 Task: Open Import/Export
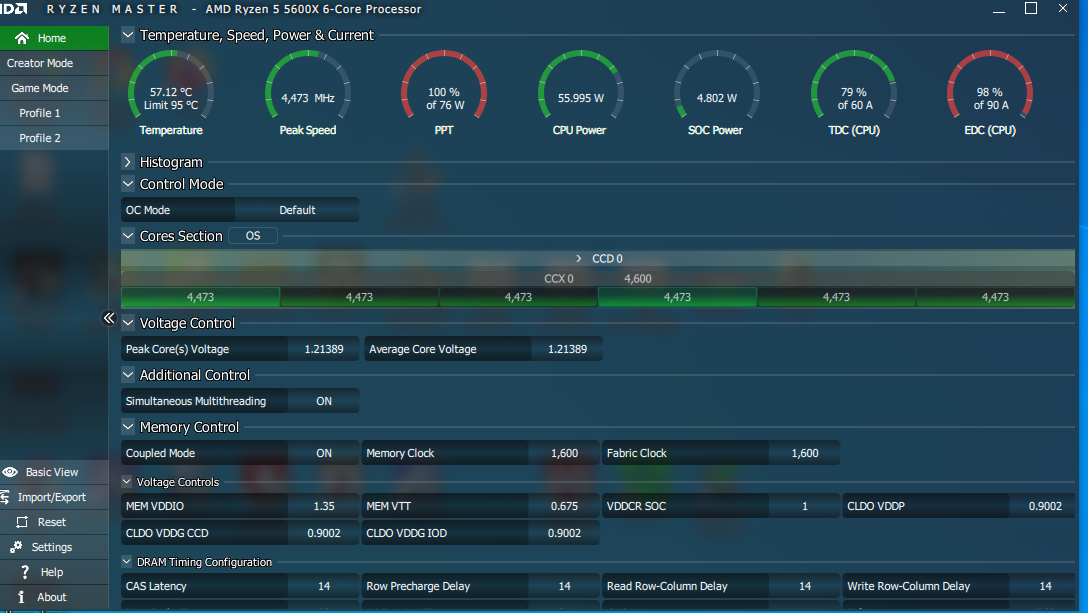(x=54, y=497)
